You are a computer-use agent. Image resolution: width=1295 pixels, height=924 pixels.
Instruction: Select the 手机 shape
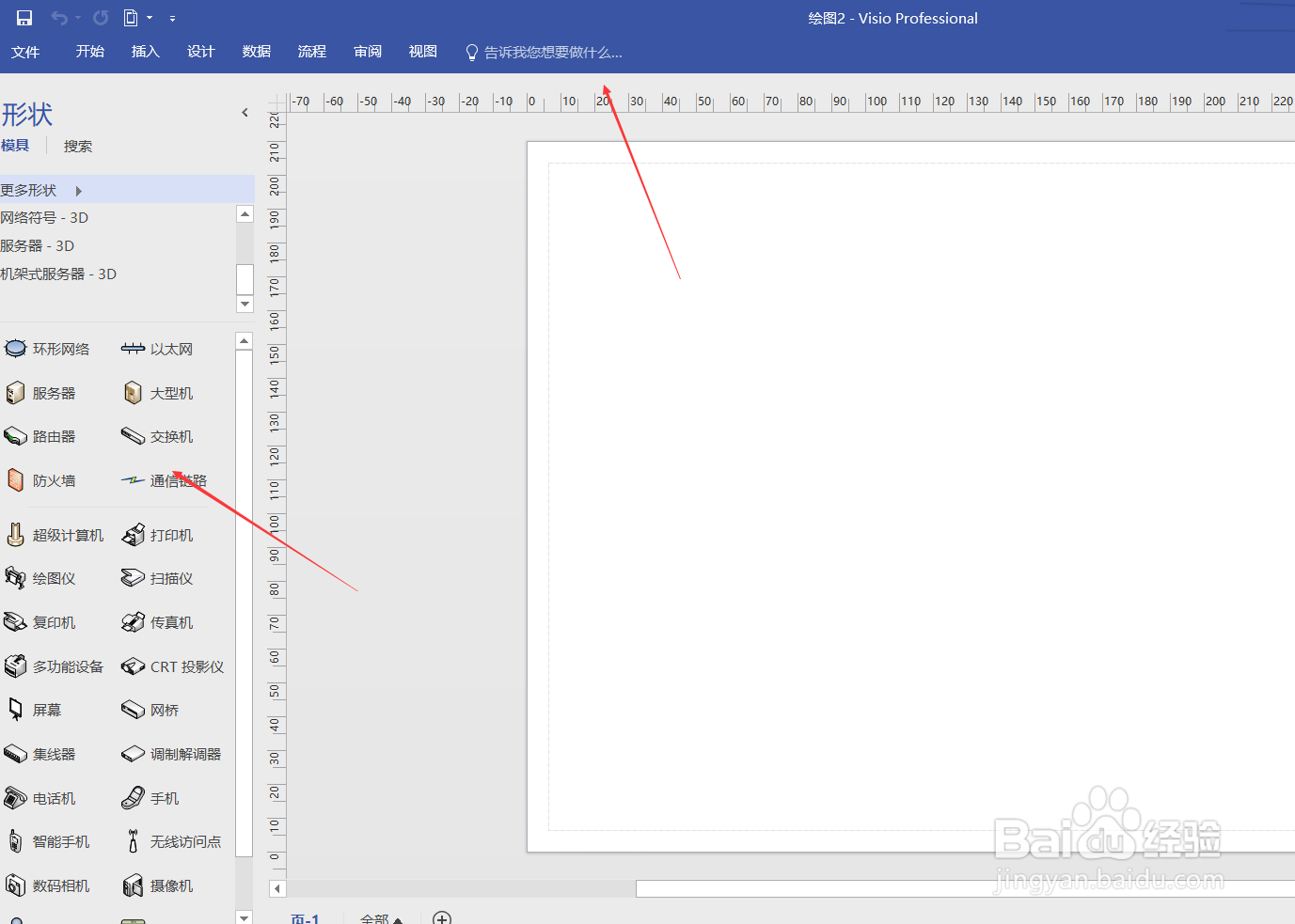point(150,798)
